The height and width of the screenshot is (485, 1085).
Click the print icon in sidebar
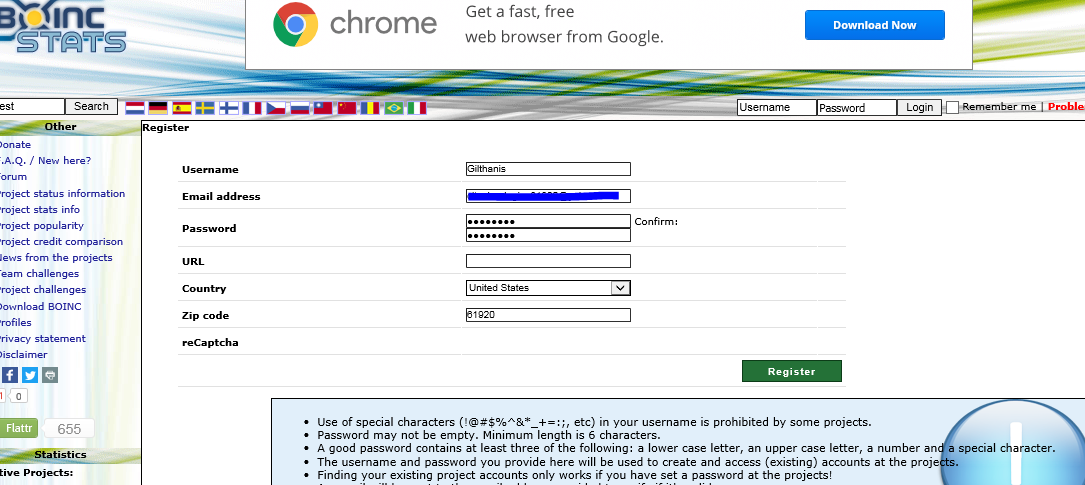[50, 375]
